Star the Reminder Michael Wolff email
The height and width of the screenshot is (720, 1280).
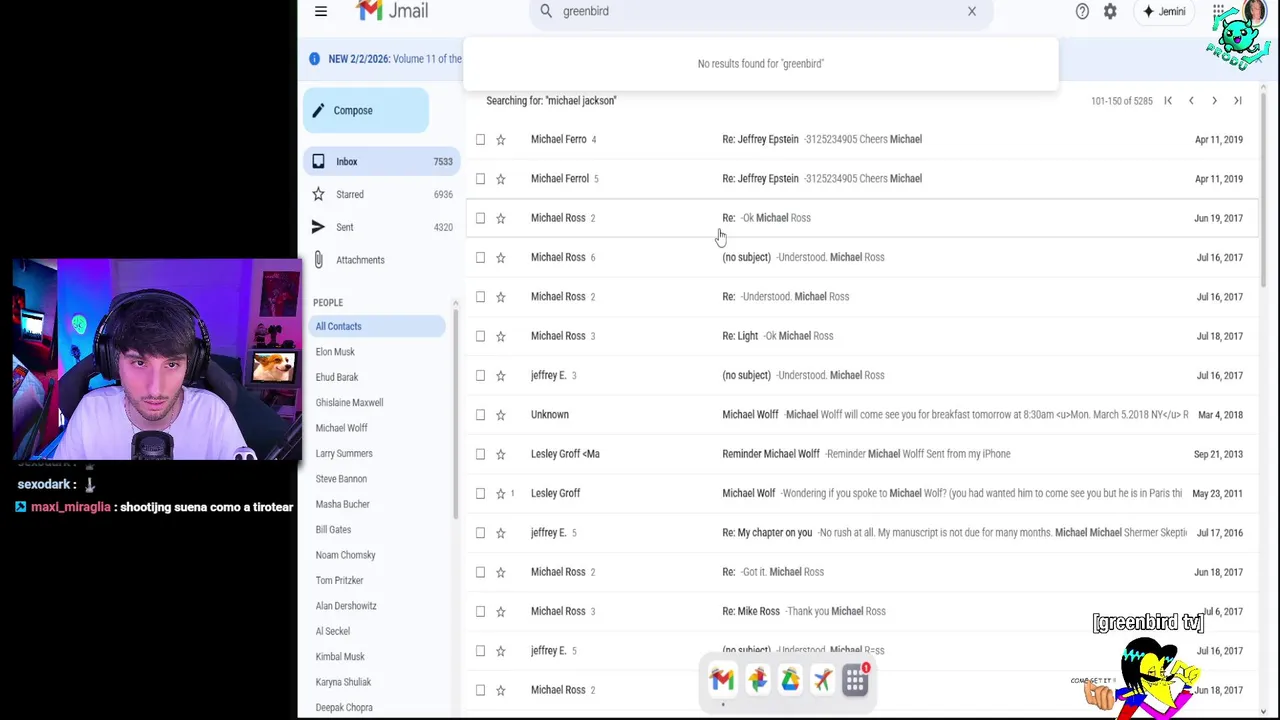[501, 454]
